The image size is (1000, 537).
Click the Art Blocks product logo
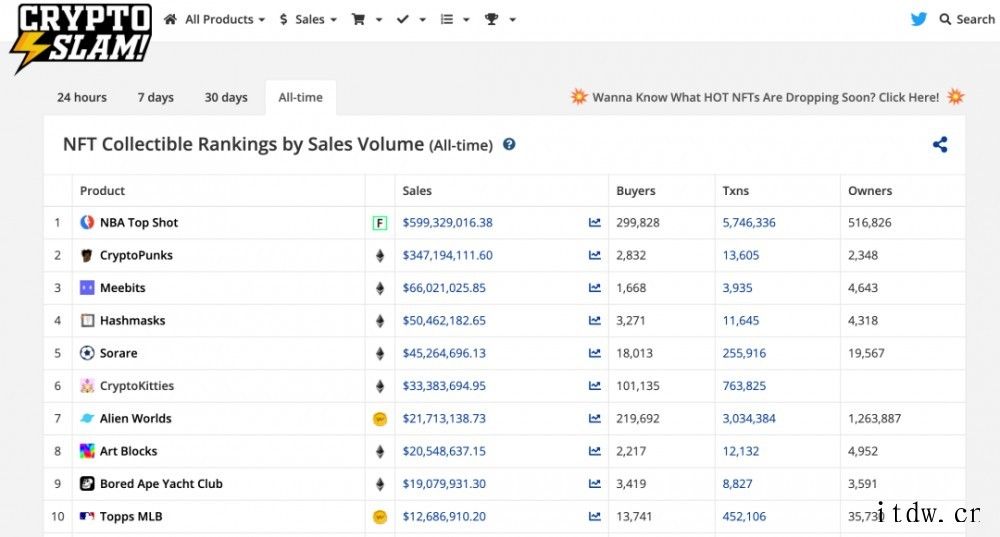pyautogui.click(x=87, y=451)
